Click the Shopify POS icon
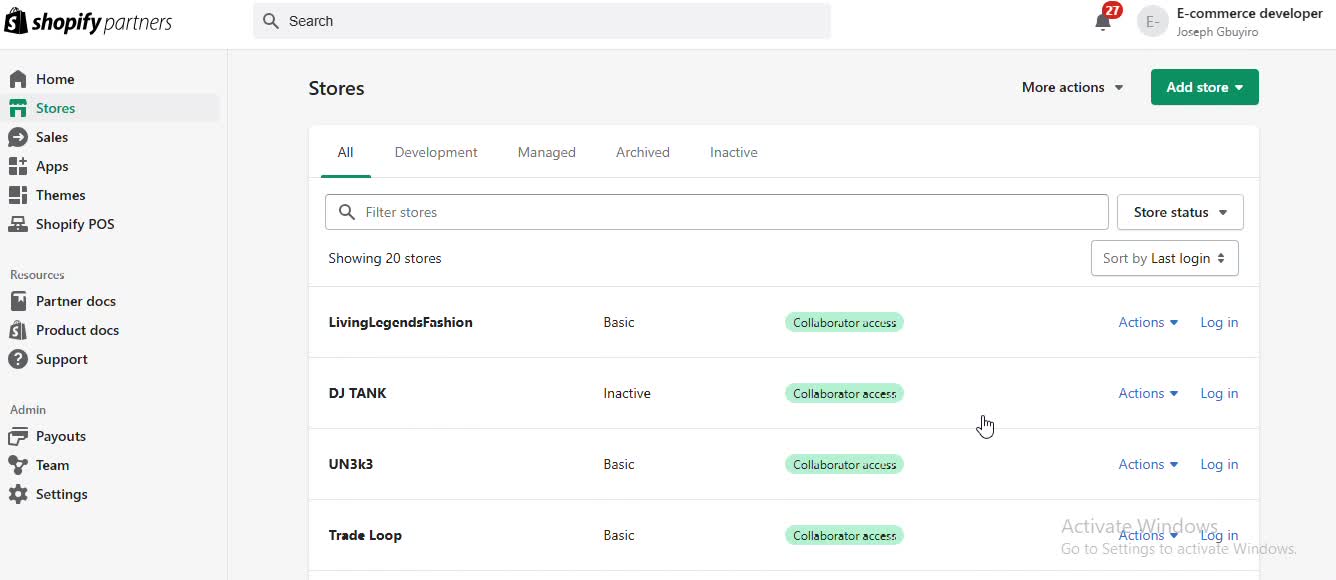This screenshot has width=1336, height=580. [x=18, y=224]
